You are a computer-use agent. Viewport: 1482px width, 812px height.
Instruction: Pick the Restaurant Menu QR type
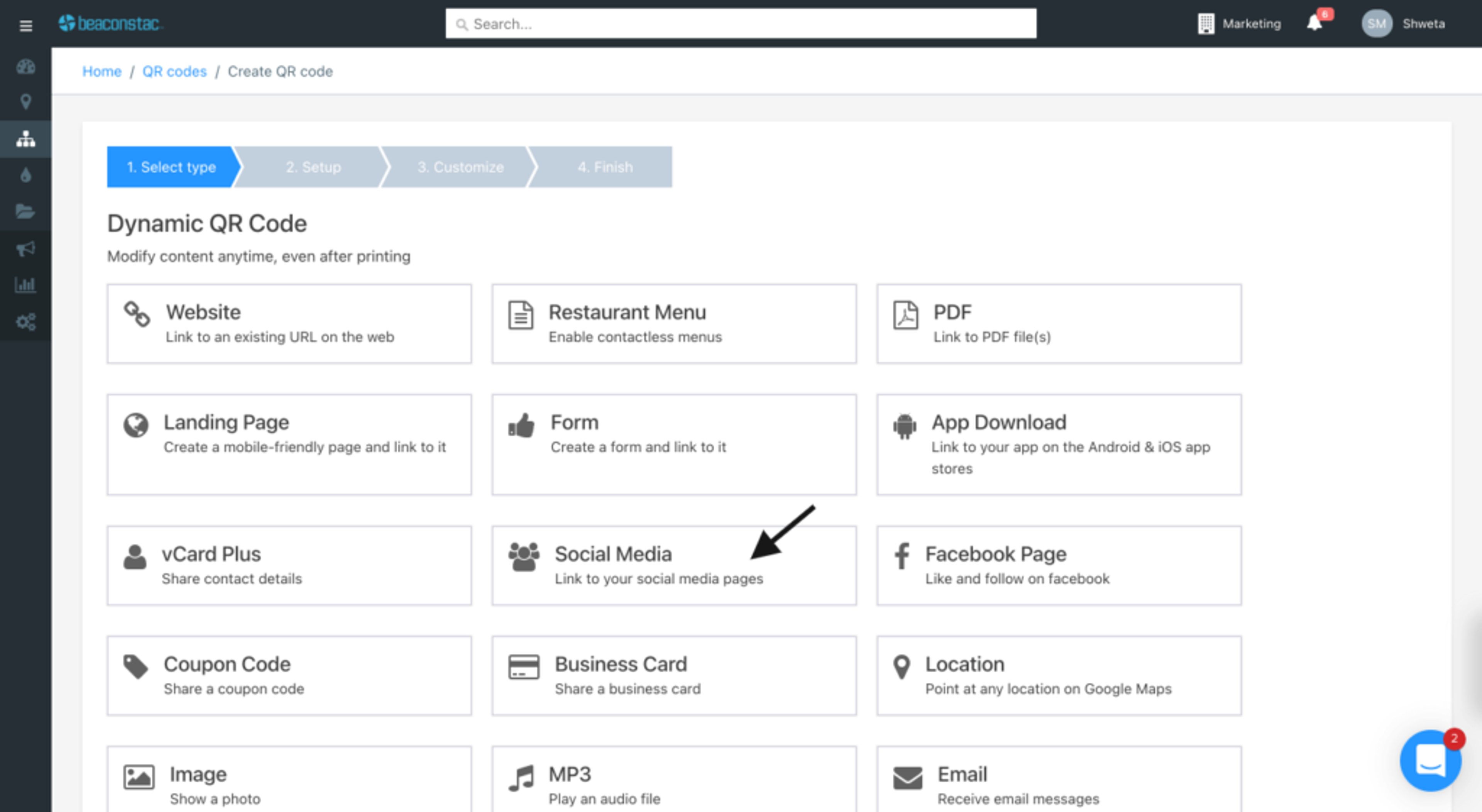pyautogui.click(x=674, y=323)
